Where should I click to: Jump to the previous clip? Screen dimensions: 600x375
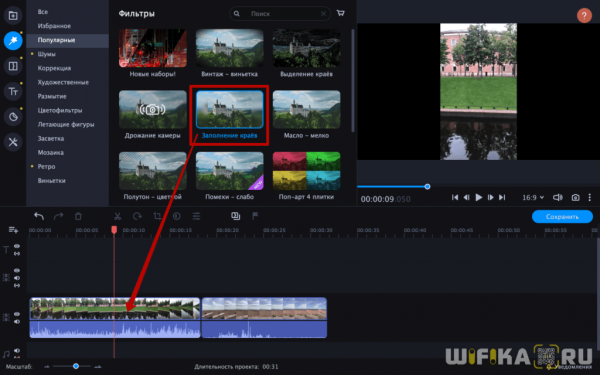455,197
